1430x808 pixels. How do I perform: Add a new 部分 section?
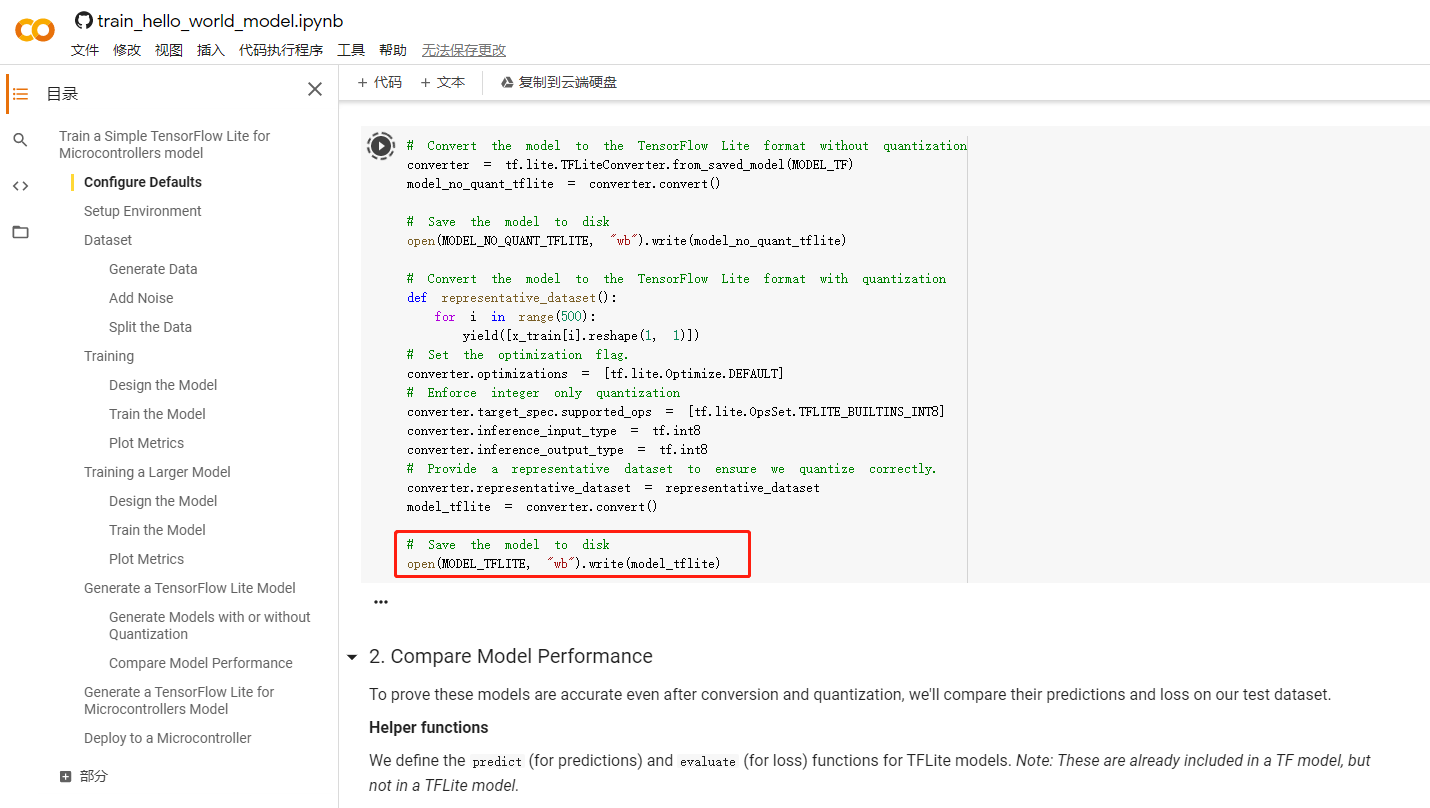click(84, 776)
